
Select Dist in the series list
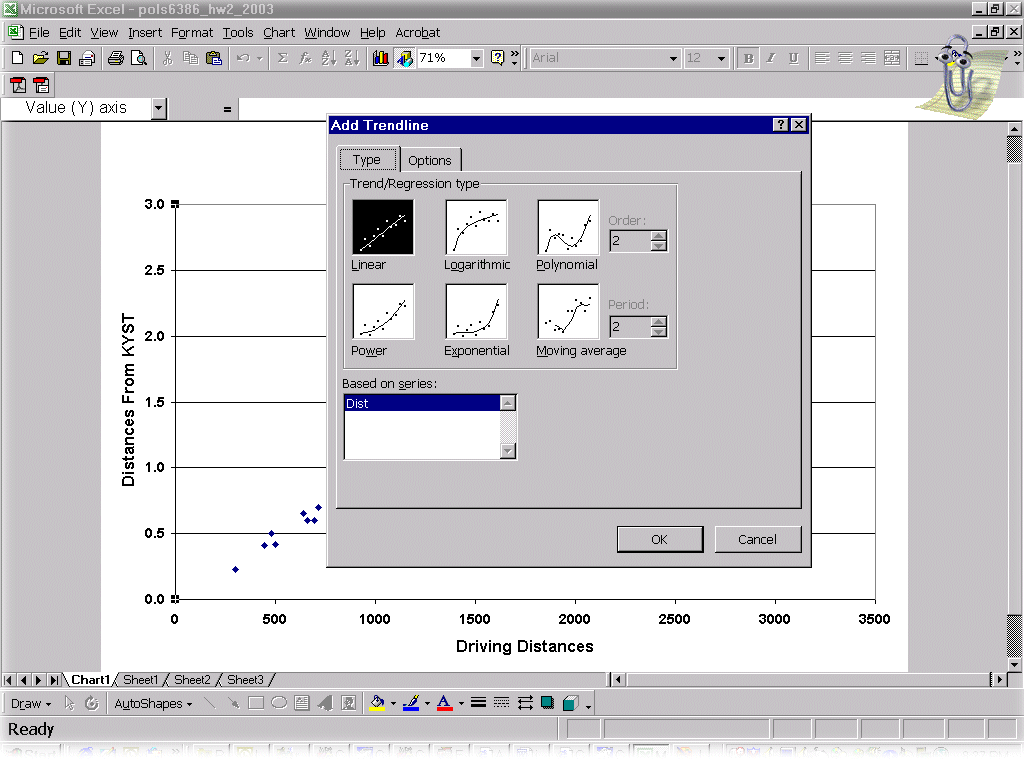421,404
